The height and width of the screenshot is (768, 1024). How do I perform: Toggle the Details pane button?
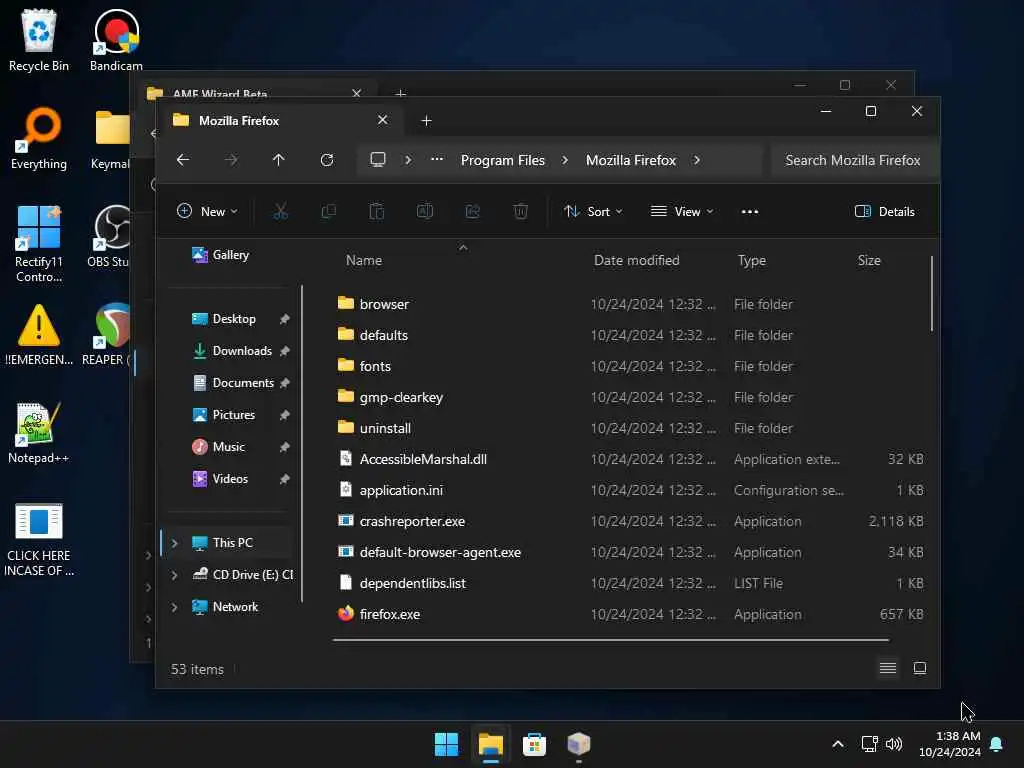click(x=885, y=212)
